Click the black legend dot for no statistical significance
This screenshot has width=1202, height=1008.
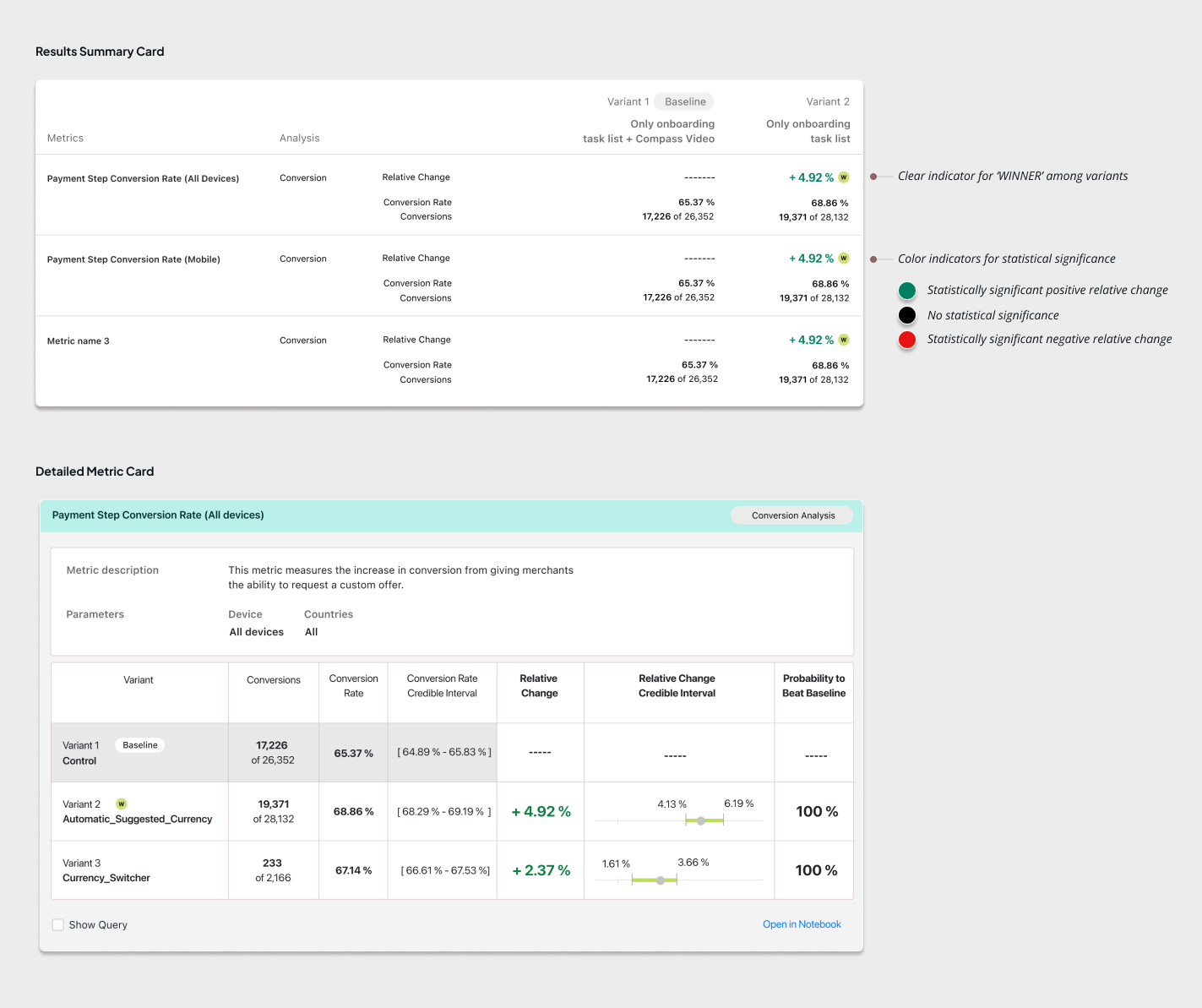[x=907, y=315]
